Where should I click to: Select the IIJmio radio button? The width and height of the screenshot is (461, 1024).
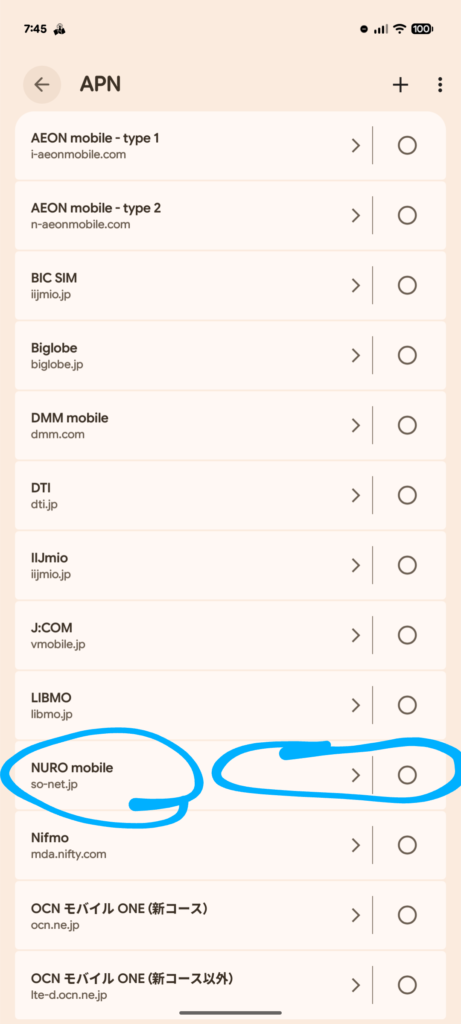point(407,565)
